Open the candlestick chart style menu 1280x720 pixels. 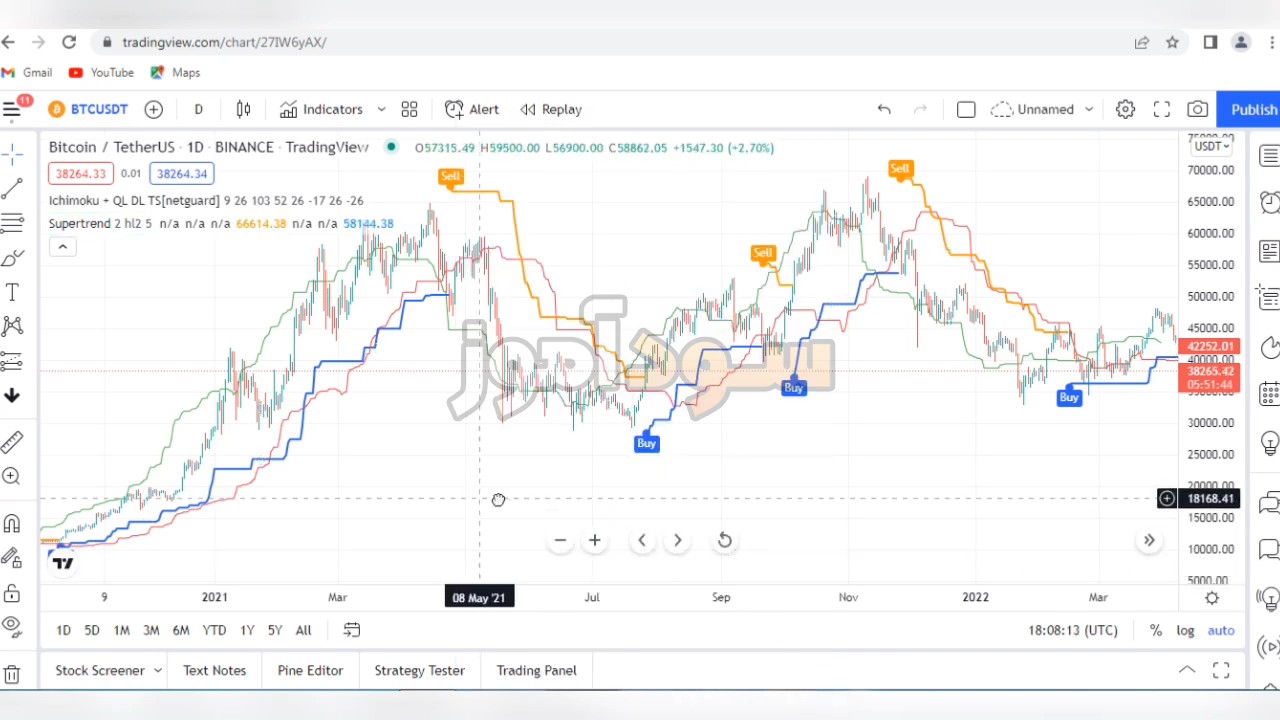[243, 109]
